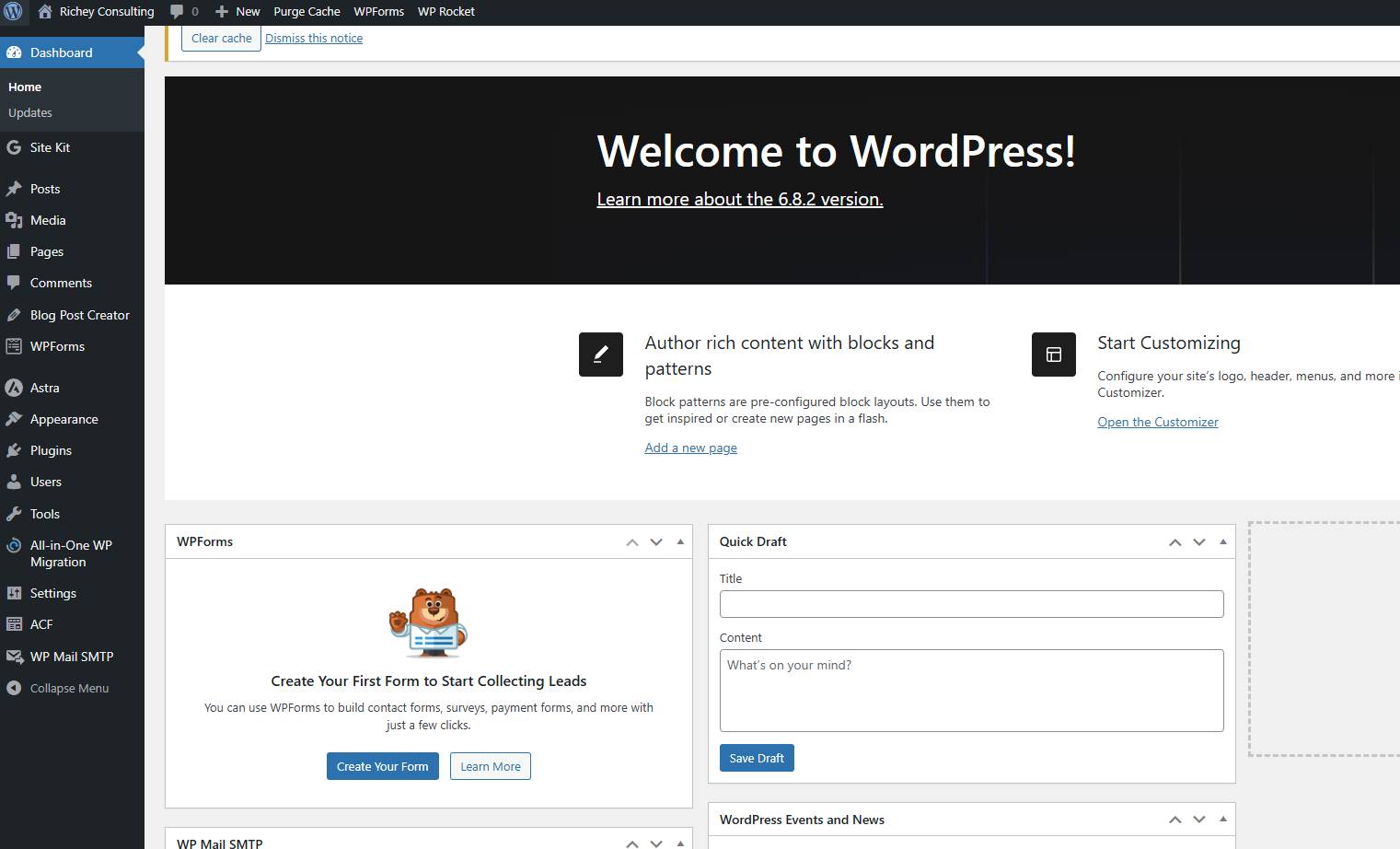The height and width of the screenshot is (849, 1400).
Task: Click the Clear cache button
Action: point(222,38)
